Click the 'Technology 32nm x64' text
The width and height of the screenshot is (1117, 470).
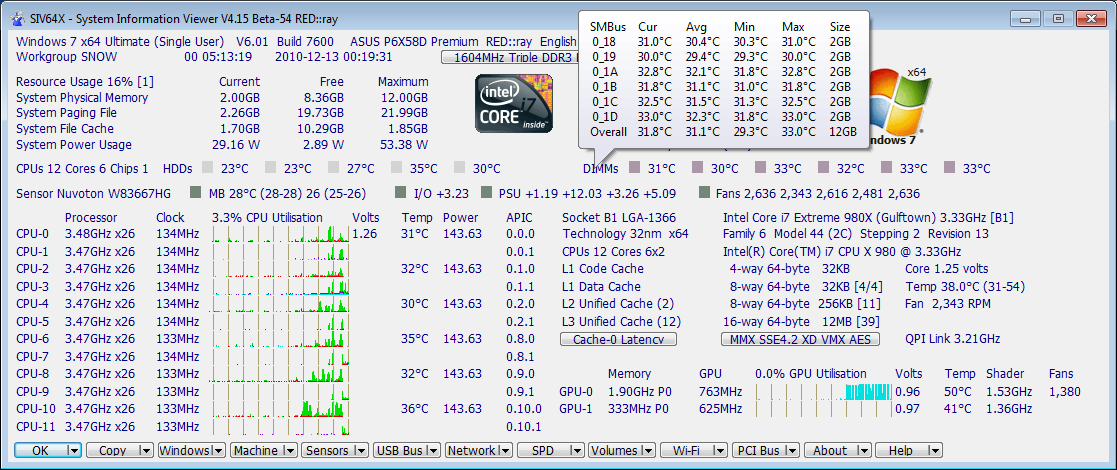[626, 234]
